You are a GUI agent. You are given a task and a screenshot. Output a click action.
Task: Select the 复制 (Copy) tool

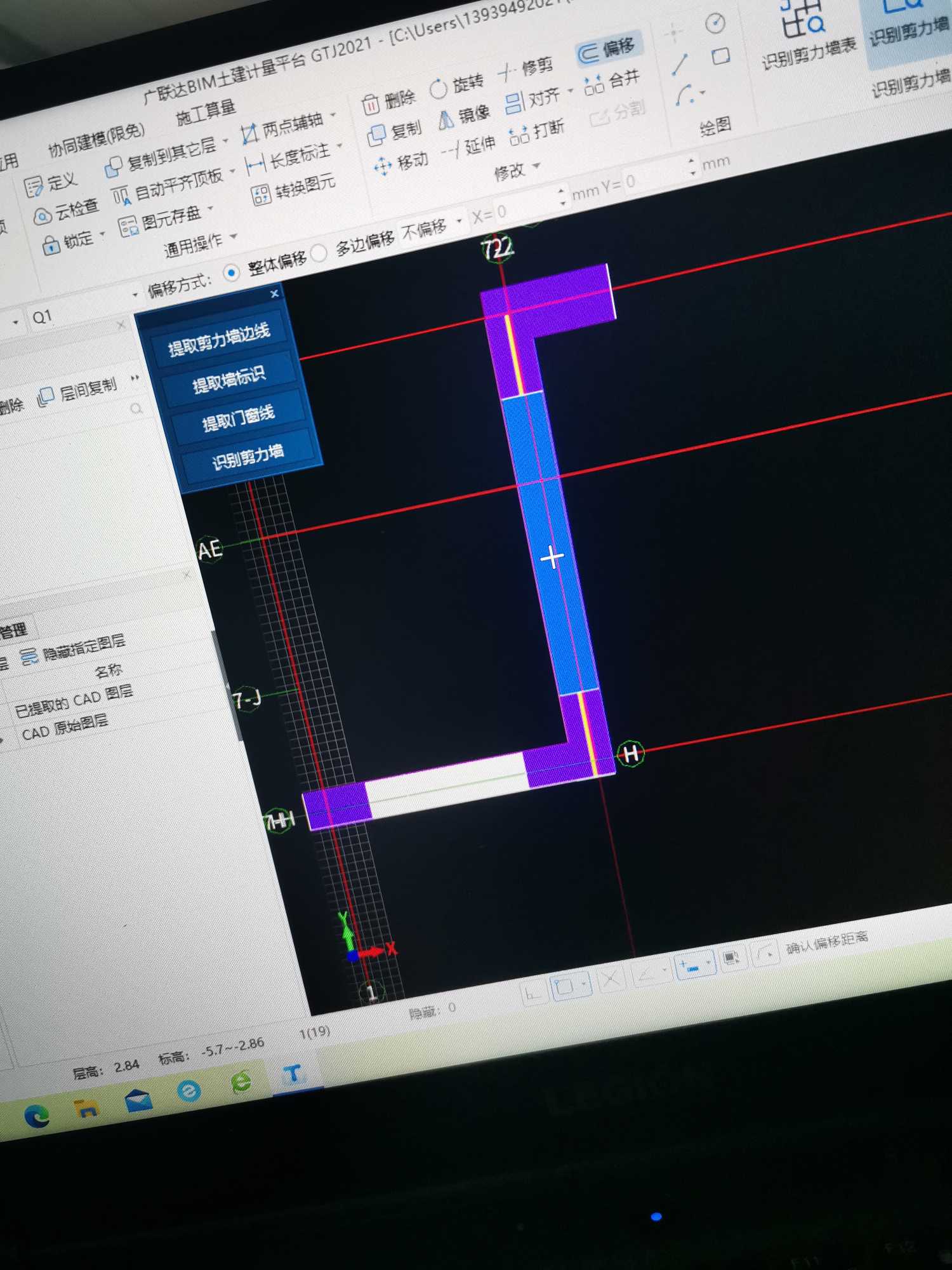click(x=395, y=132)
